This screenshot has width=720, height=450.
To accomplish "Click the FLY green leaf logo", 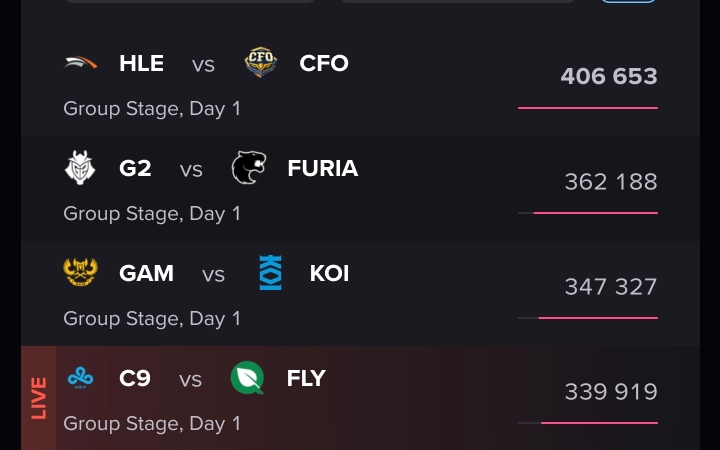I will (x=247, y=378).
